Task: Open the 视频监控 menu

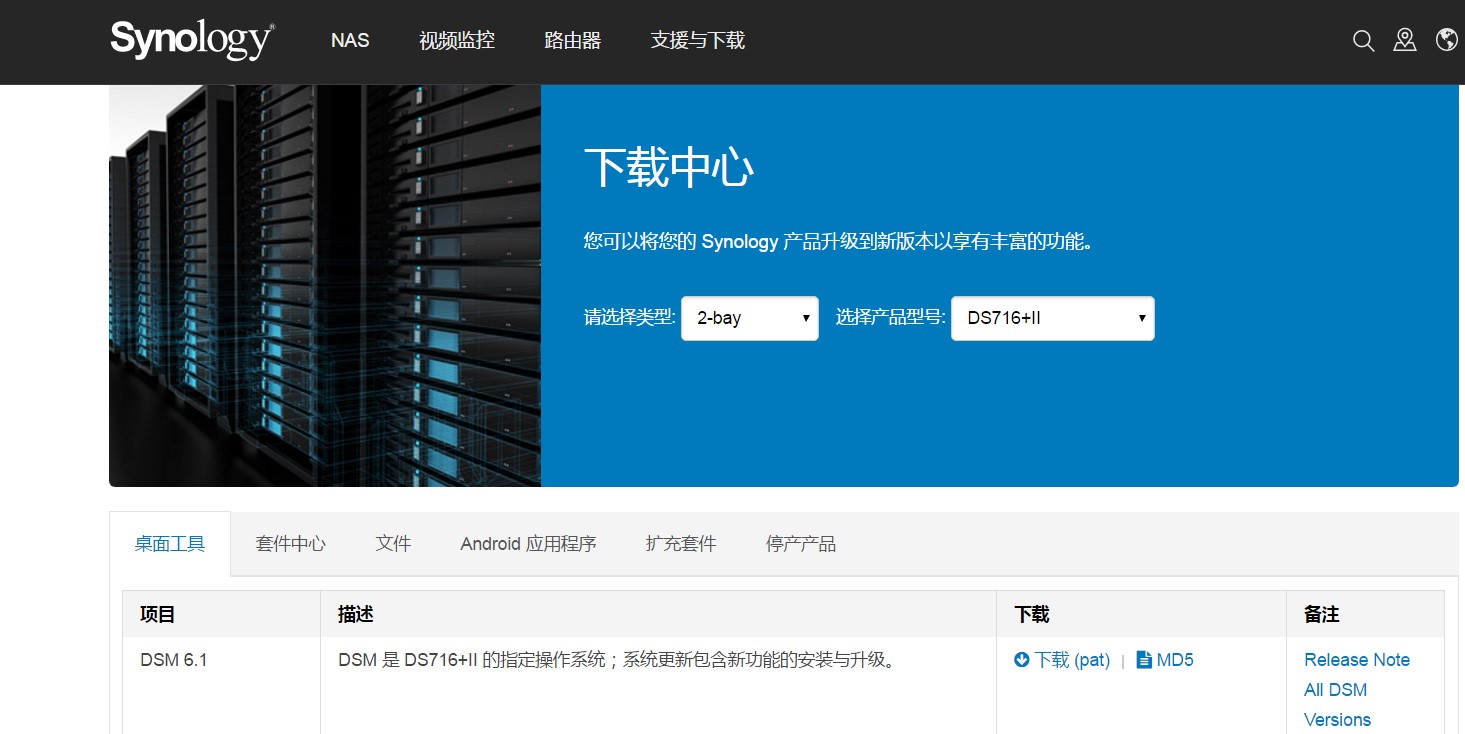Action: point(457,41)
